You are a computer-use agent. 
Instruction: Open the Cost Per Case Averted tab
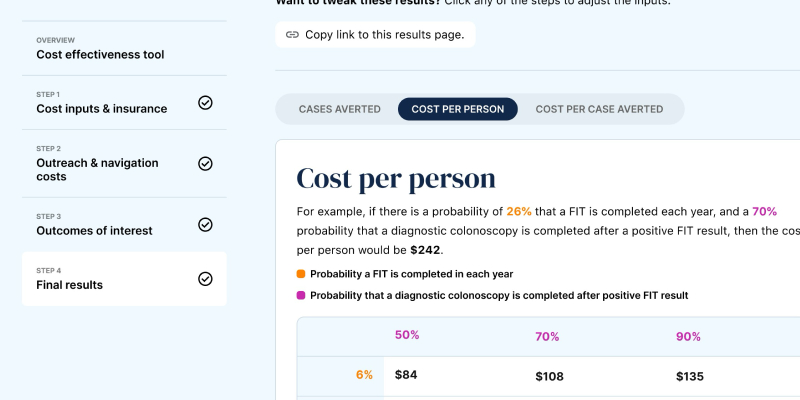coord(599,109)
